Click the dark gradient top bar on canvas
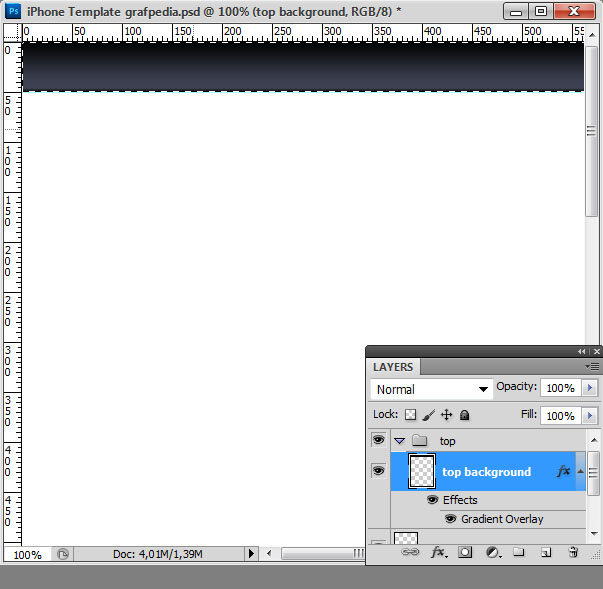The image size is (603, 589). pyautogui.click(x=303, y=67)
